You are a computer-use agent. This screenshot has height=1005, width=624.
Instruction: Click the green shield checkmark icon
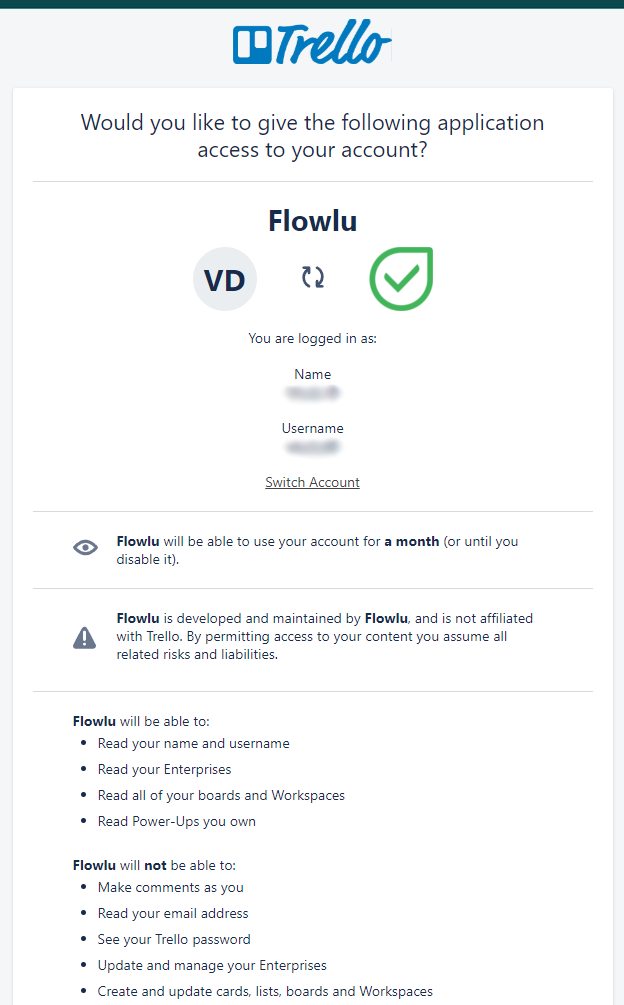point(401,279)
